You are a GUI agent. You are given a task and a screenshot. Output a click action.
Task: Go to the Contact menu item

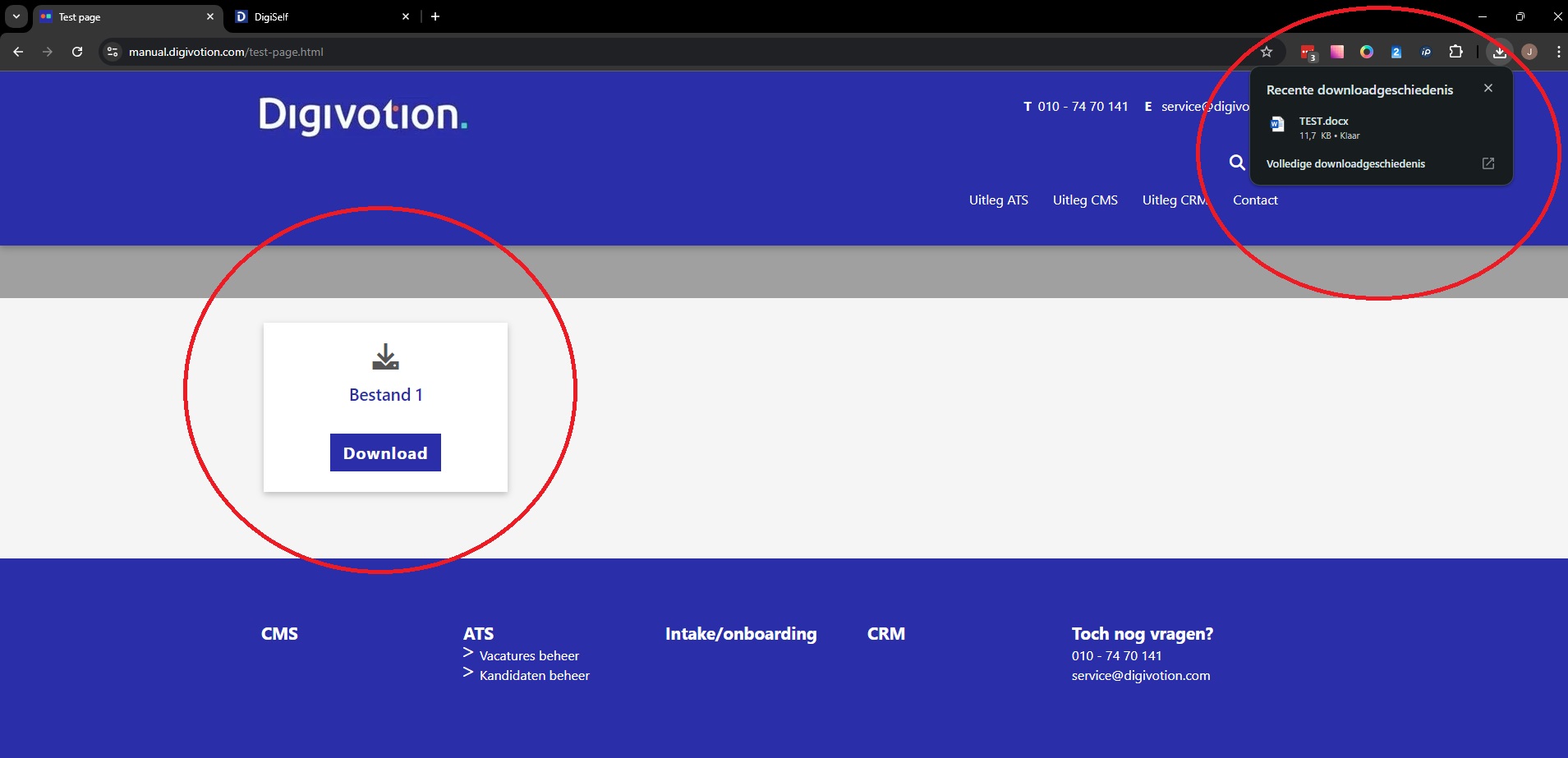tap(1254, 200)
